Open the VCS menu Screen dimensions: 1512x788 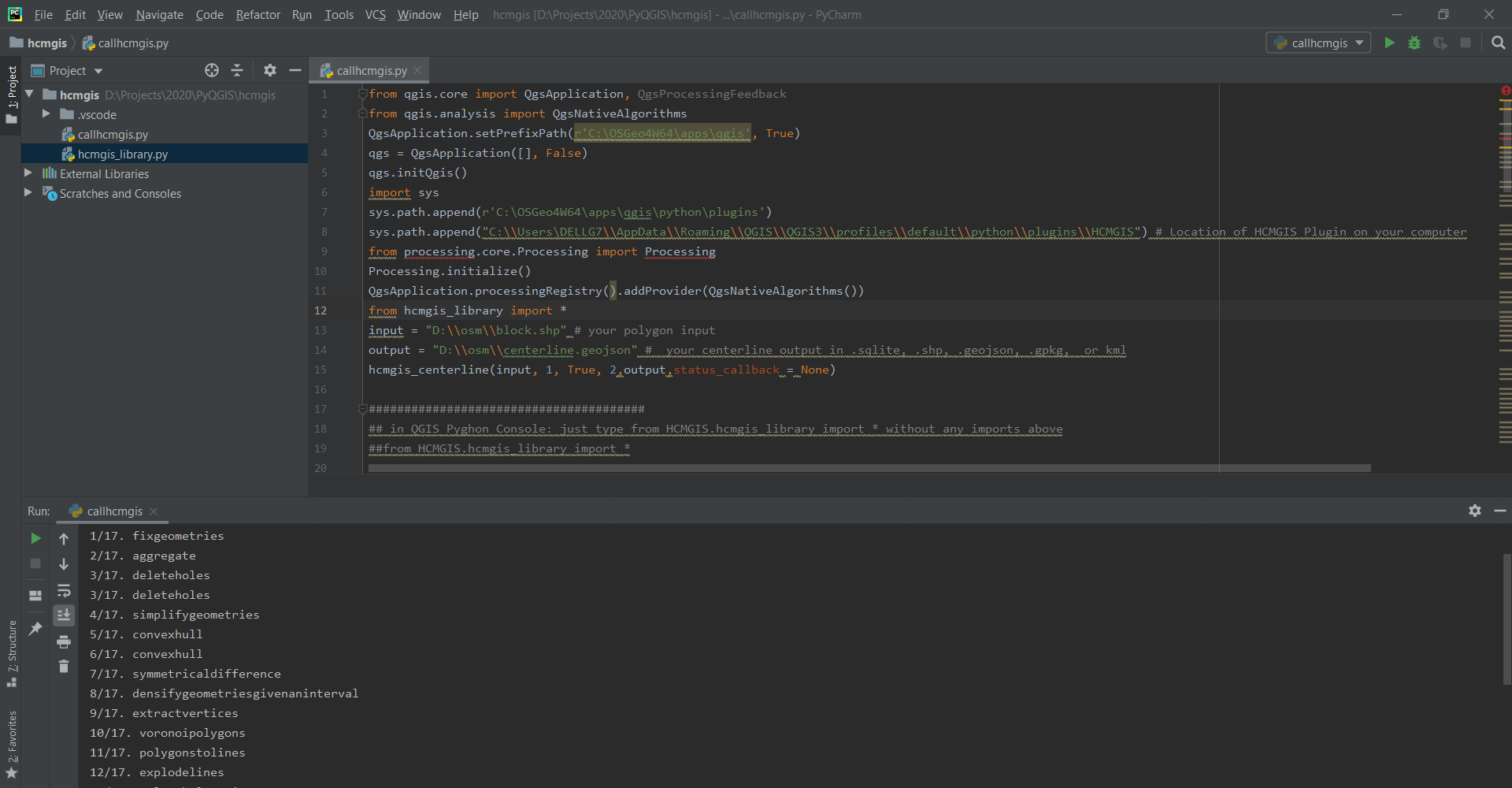pos(376,14)
